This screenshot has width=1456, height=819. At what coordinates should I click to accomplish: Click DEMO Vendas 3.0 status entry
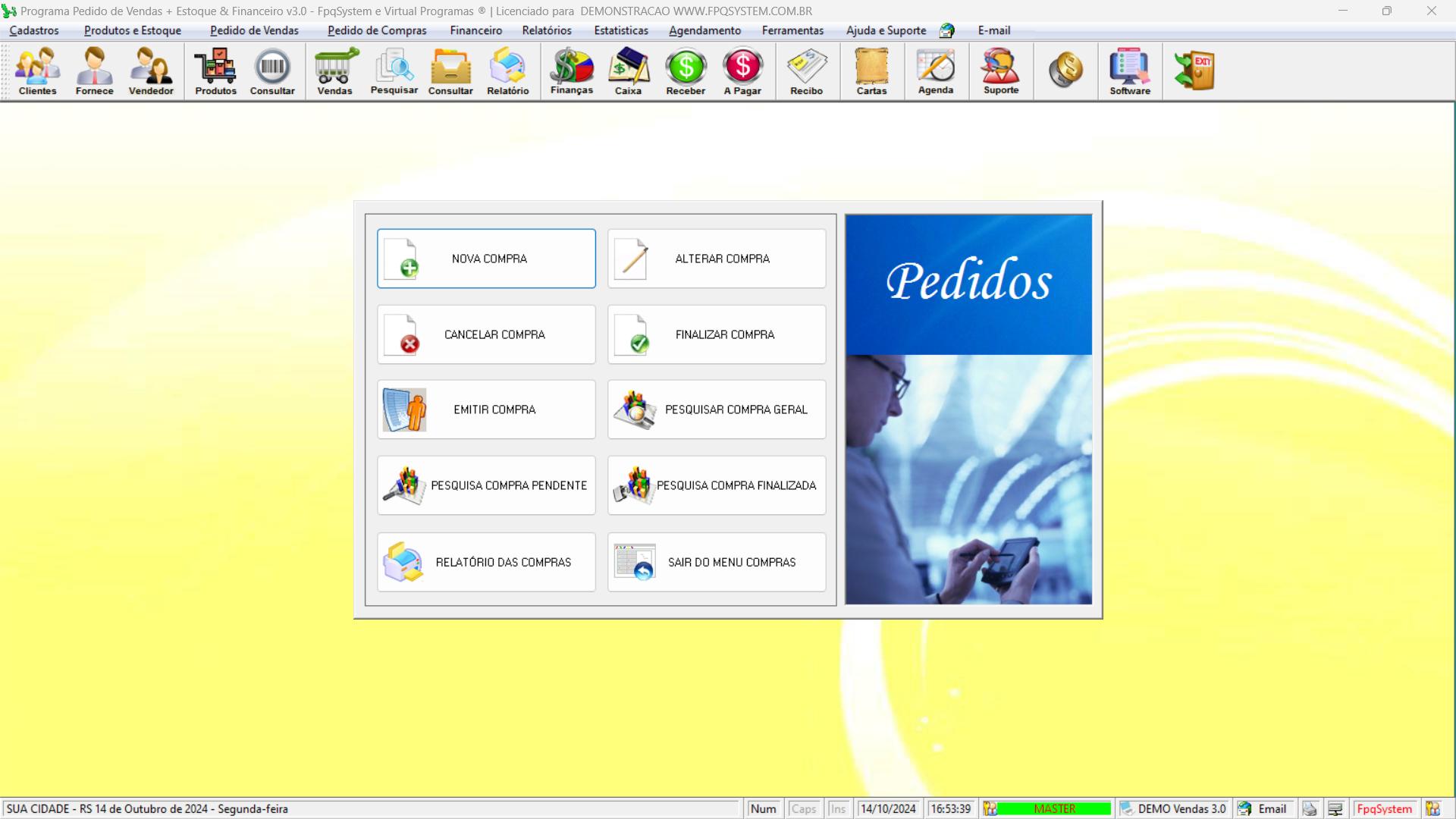(1173, 809)
